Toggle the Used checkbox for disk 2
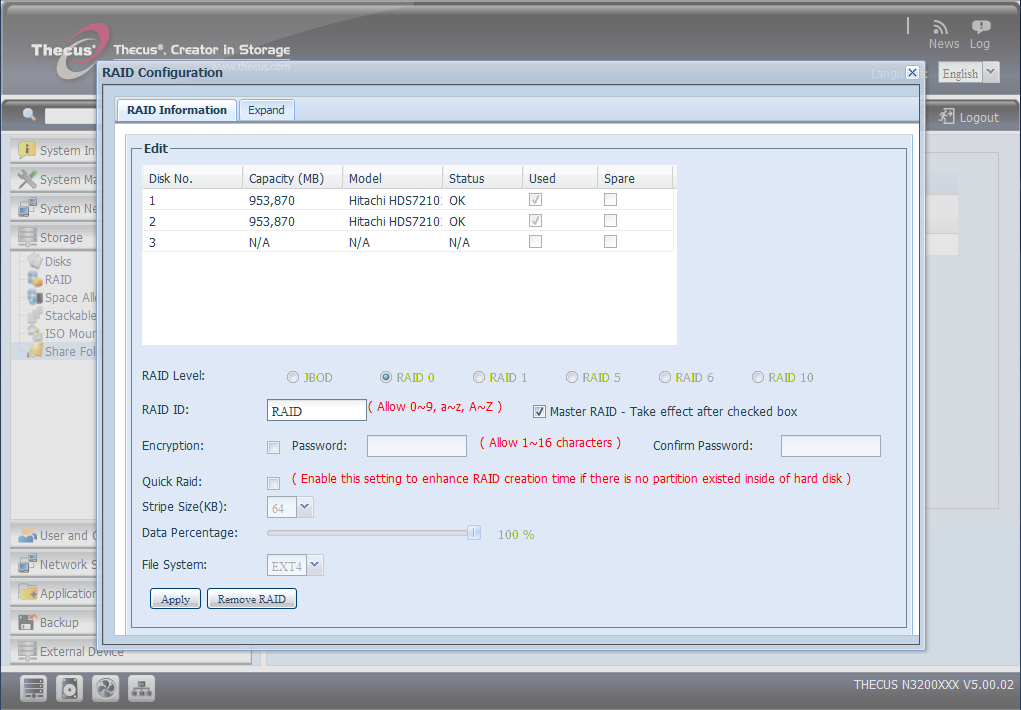The image size is (1021, 710). click(535, 221)
